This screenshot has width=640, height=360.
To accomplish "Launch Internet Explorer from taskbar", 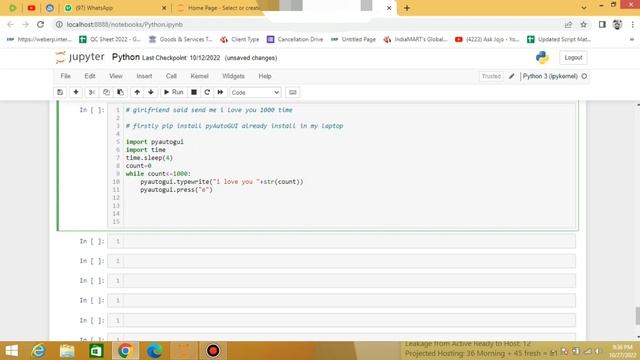I will click(x=39, y=351).
